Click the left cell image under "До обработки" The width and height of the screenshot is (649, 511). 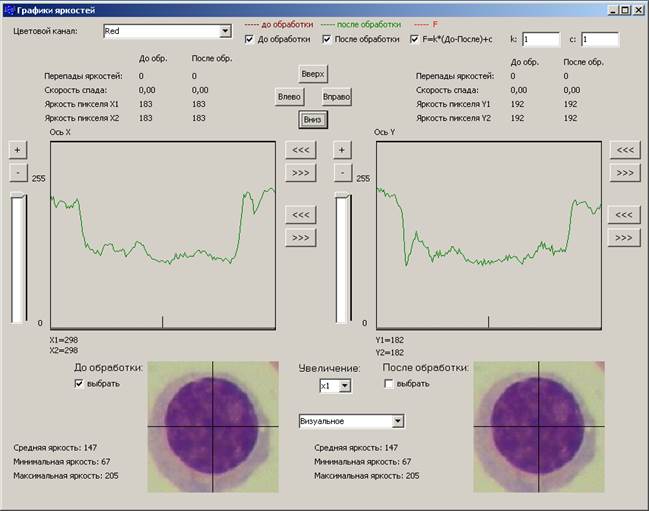pyautogui.click(x=214, y=427)
